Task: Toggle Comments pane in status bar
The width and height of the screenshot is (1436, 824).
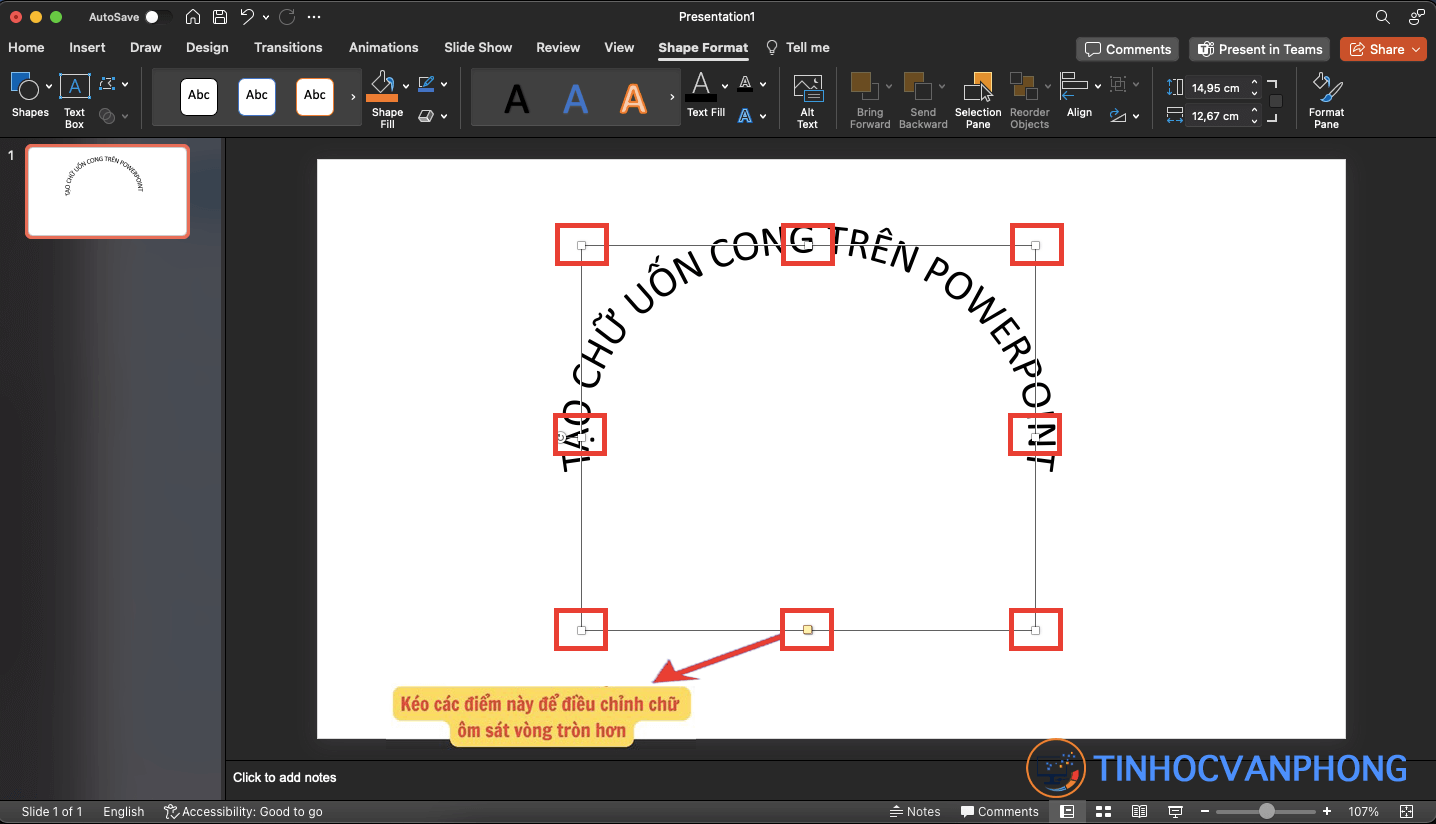Action: pyautogui.click(x=999, y=811)
